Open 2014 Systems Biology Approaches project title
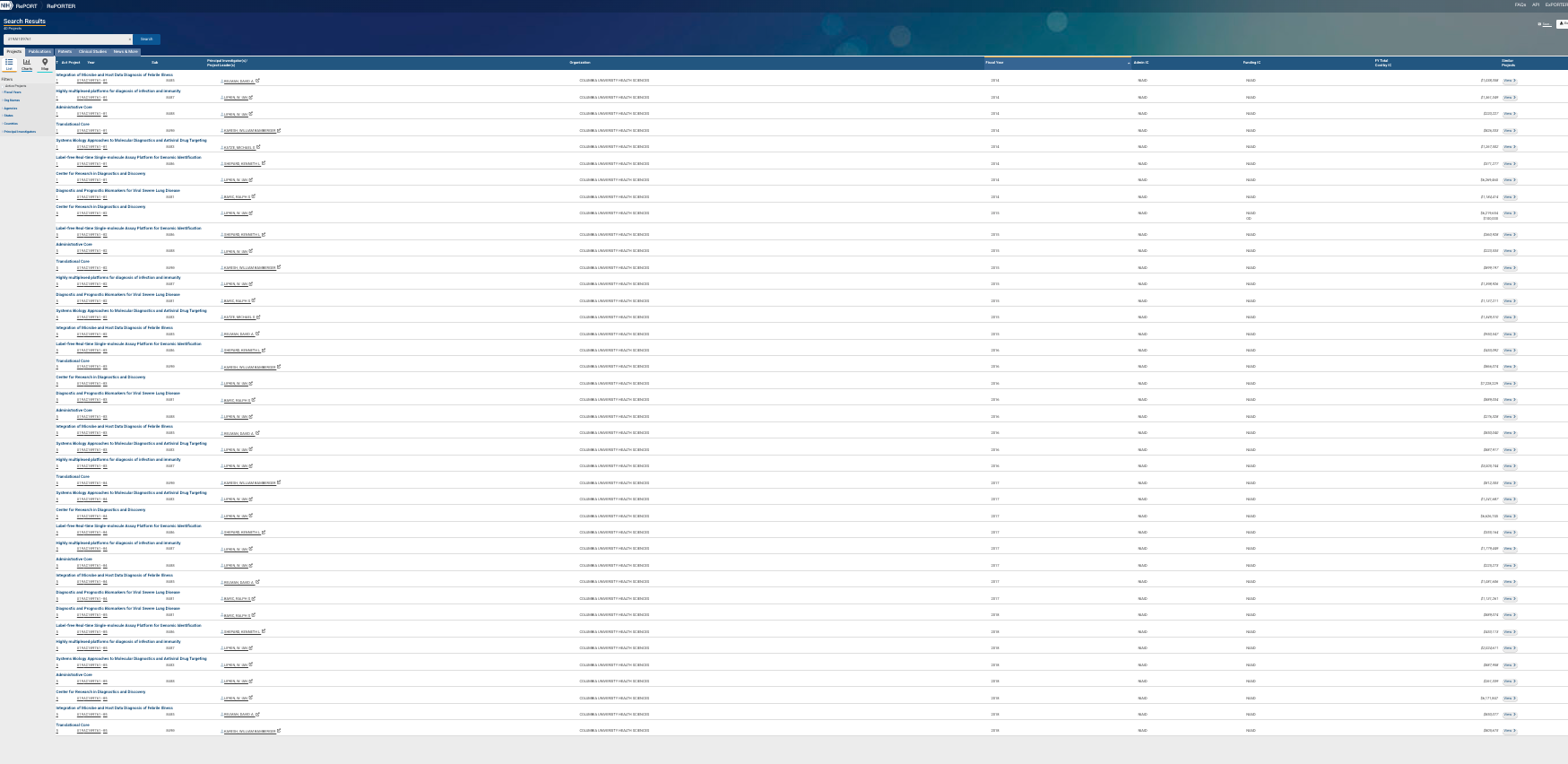The width and height of the screenshot is (1568, 764). pyautogui.click(x=131, y=141)
